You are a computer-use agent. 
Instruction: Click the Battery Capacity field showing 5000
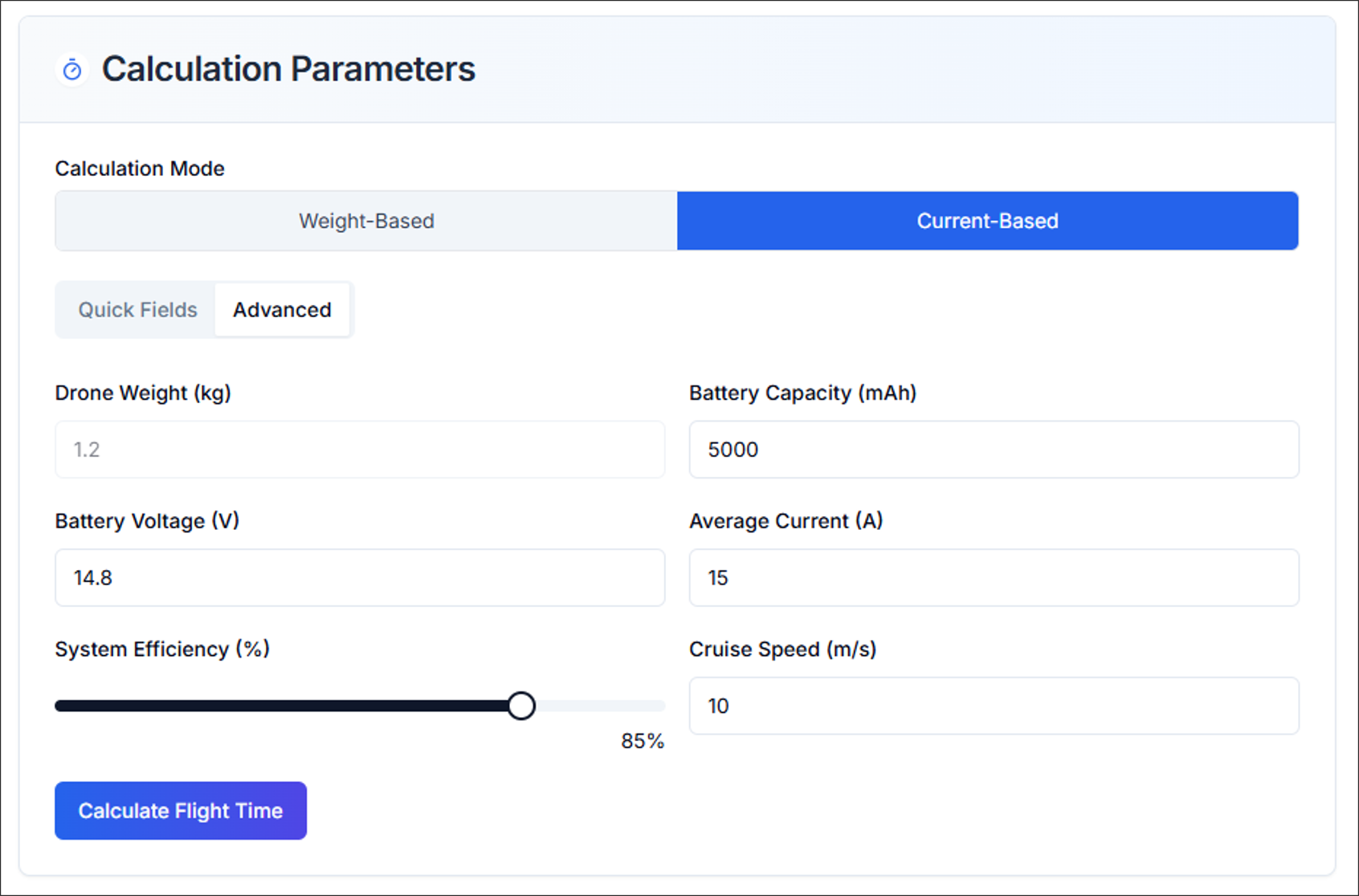994,450
